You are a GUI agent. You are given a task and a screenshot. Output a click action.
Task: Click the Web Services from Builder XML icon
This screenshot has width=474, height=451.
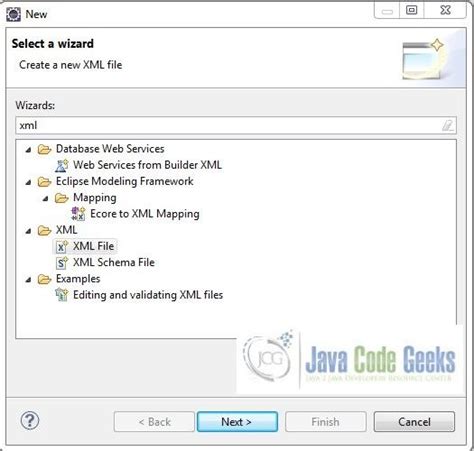tap(61, 165)
